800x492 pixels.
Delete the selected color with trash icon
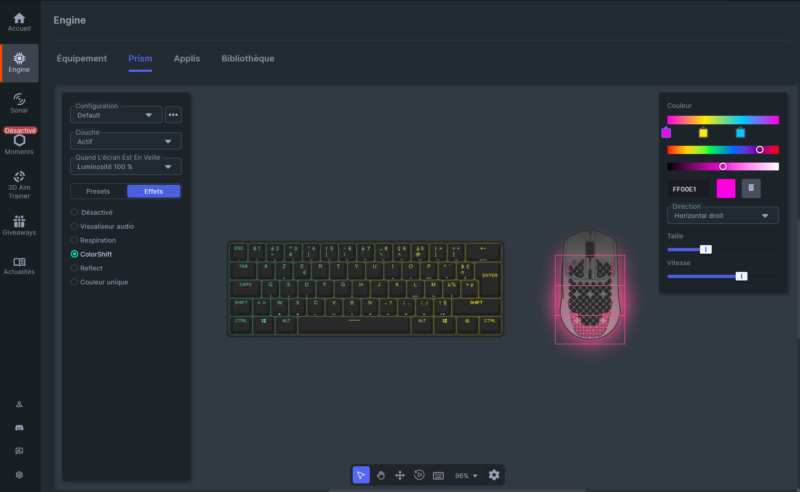[751, 188]
